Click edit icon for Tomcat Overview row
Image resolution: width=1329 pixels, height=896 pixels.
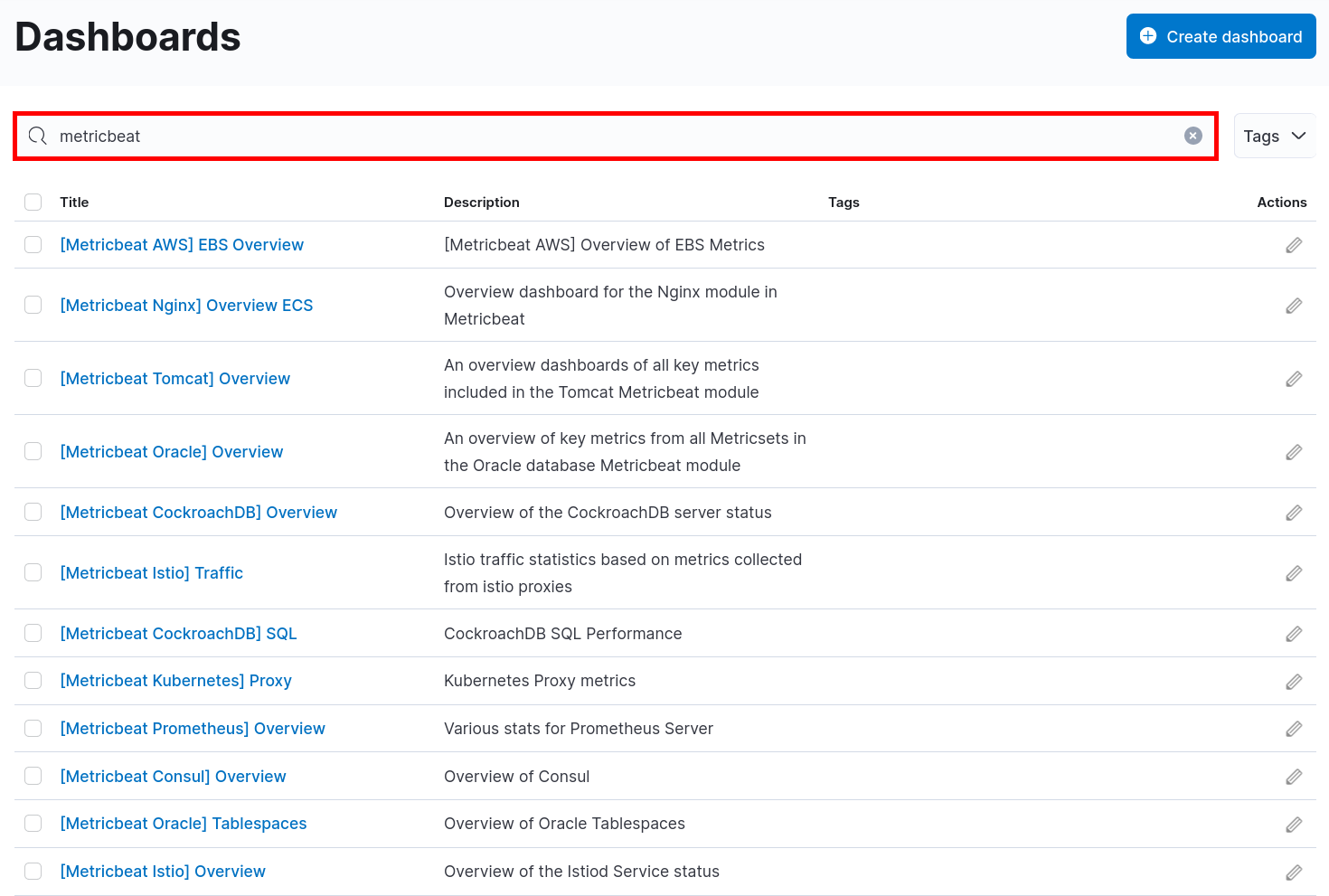point(1294,379)
